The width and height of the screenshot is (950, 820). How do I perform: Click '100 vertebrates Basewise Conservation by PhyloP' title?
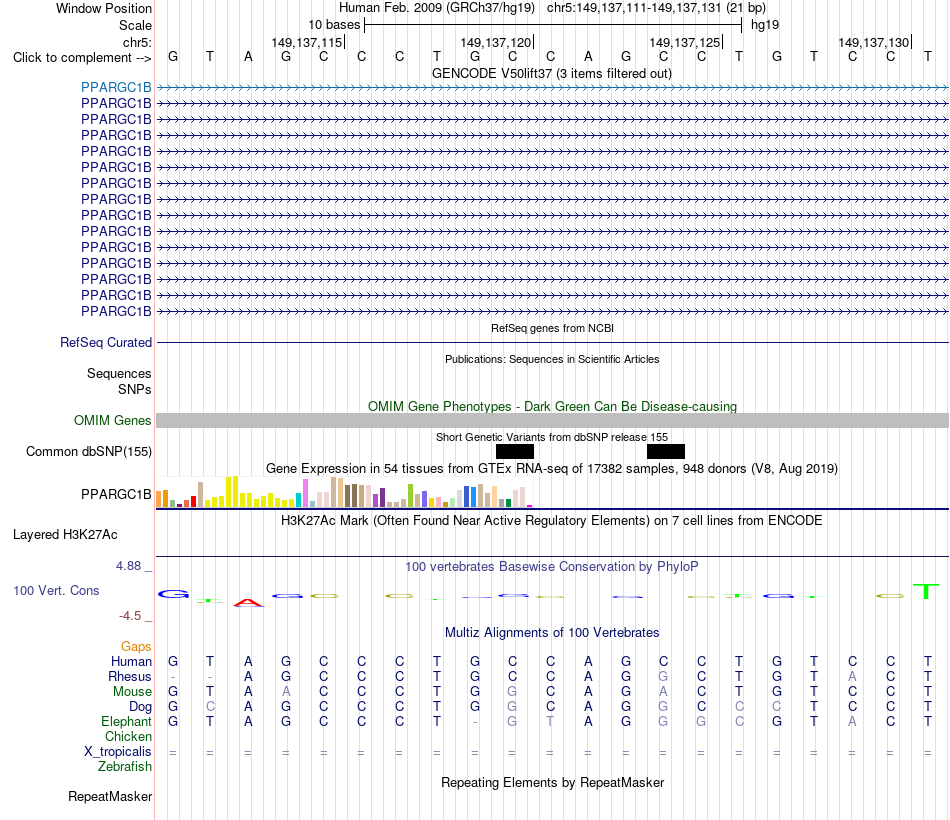point(552,567)
